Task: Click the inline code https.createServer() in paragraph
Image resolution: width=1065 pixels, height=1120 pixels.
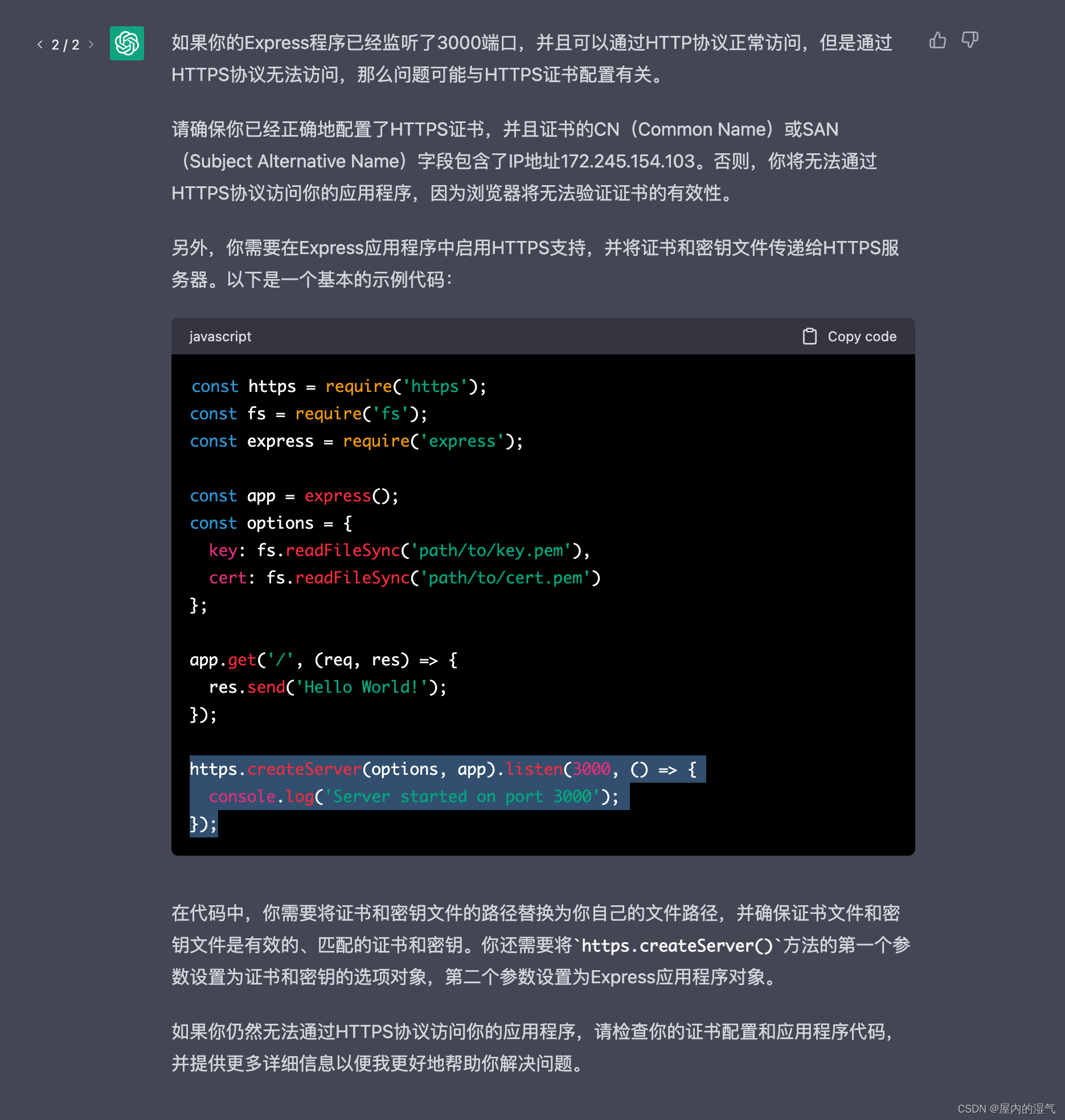Action: 678,946
